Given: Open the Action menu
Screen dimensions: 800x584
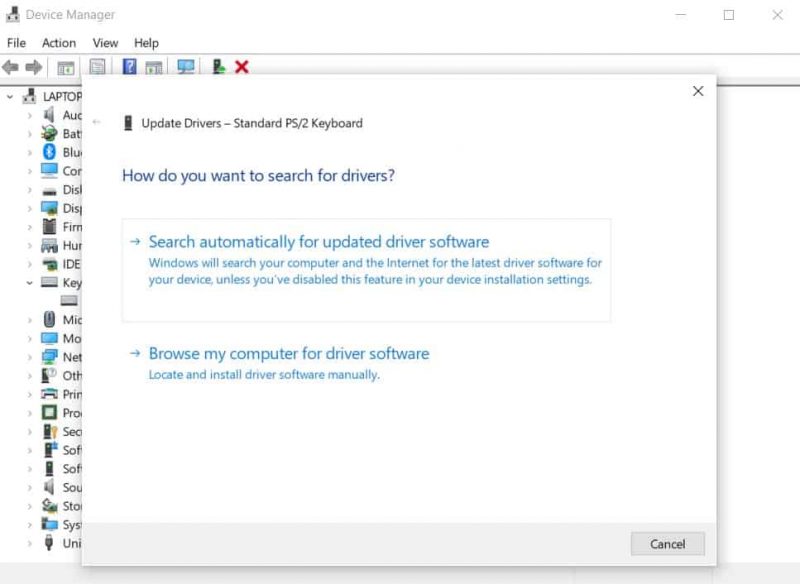Looking at the screenshot, I should [58, 42].
